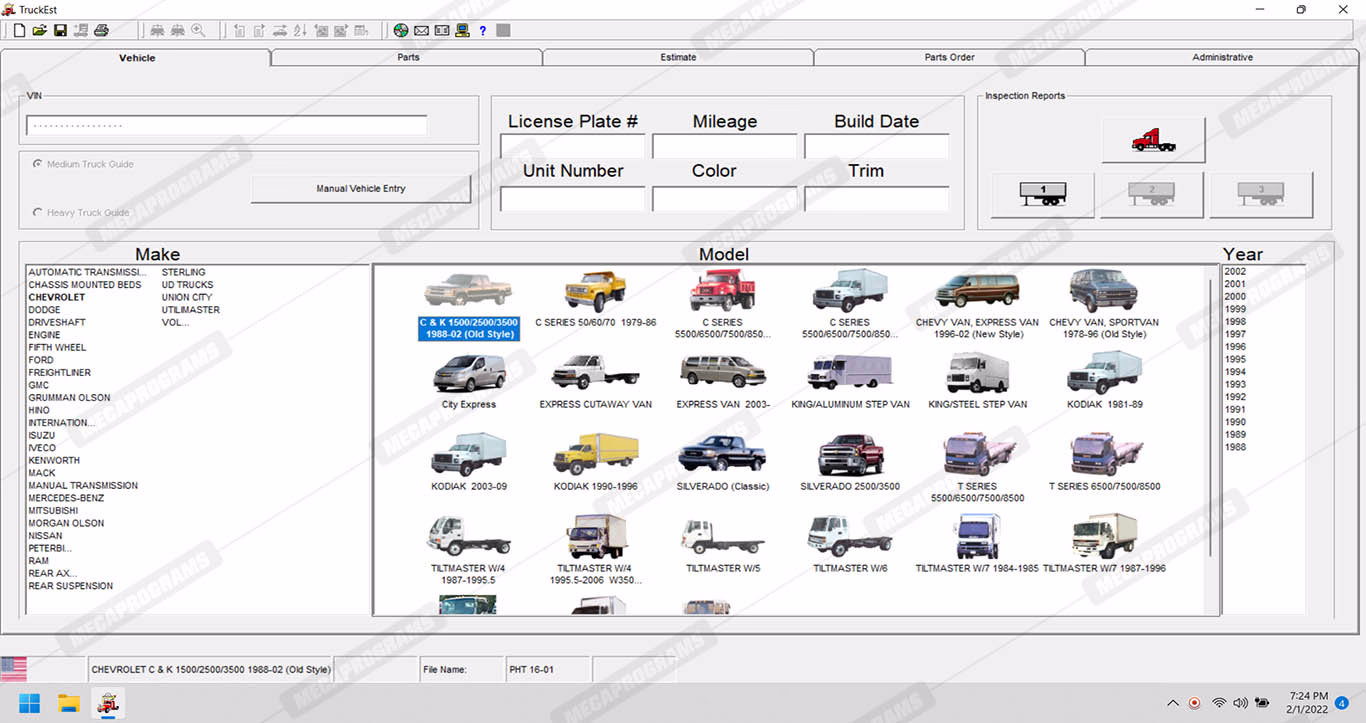The image size is (1366, 723).
Task: Choose year 2002 in Year list
Action: point(1235,271)
